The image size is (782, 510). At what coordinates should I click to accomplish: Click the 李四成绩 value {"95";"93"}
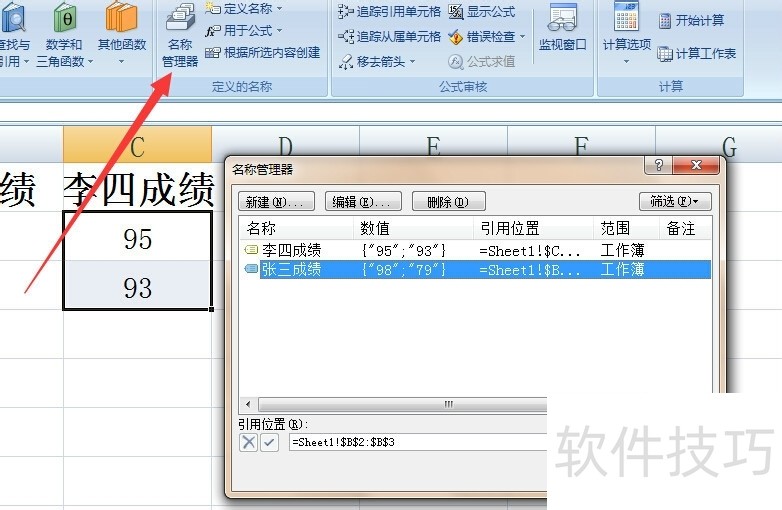point(404,250)
